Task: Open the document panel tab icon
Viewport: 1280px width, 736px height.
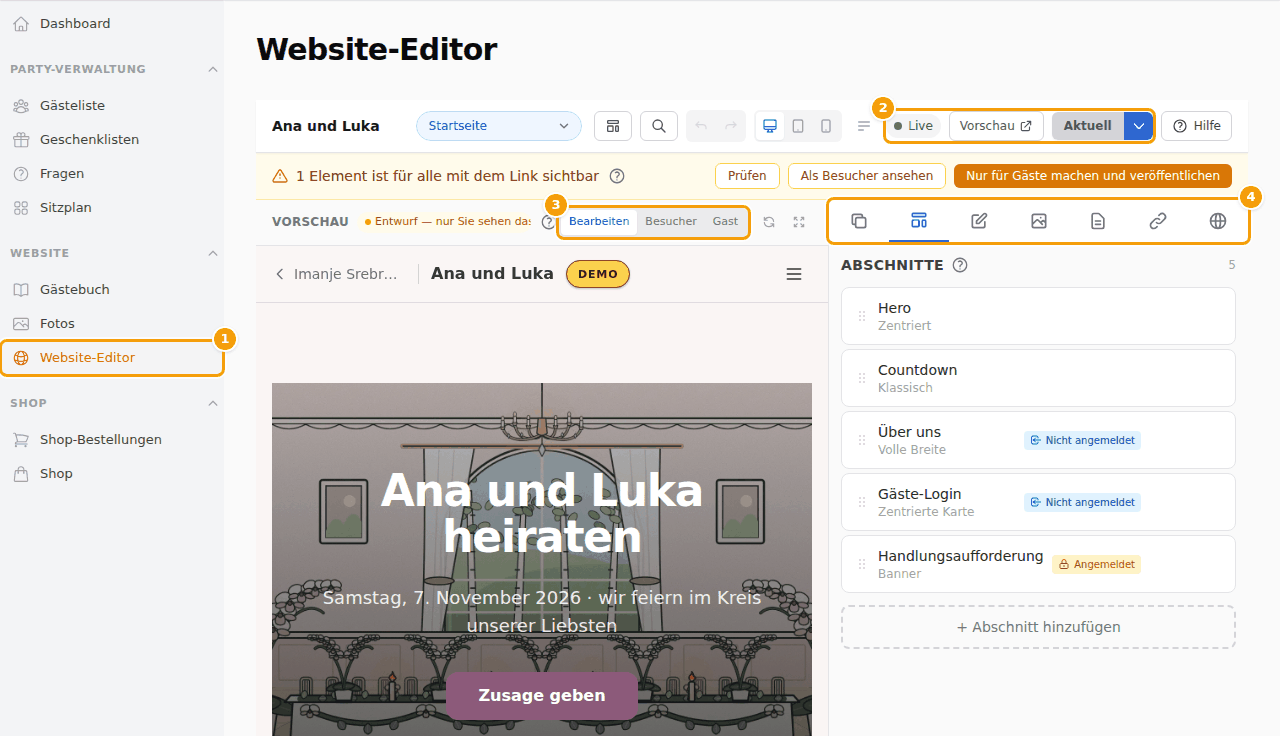Action: (x=1098, y=221)
